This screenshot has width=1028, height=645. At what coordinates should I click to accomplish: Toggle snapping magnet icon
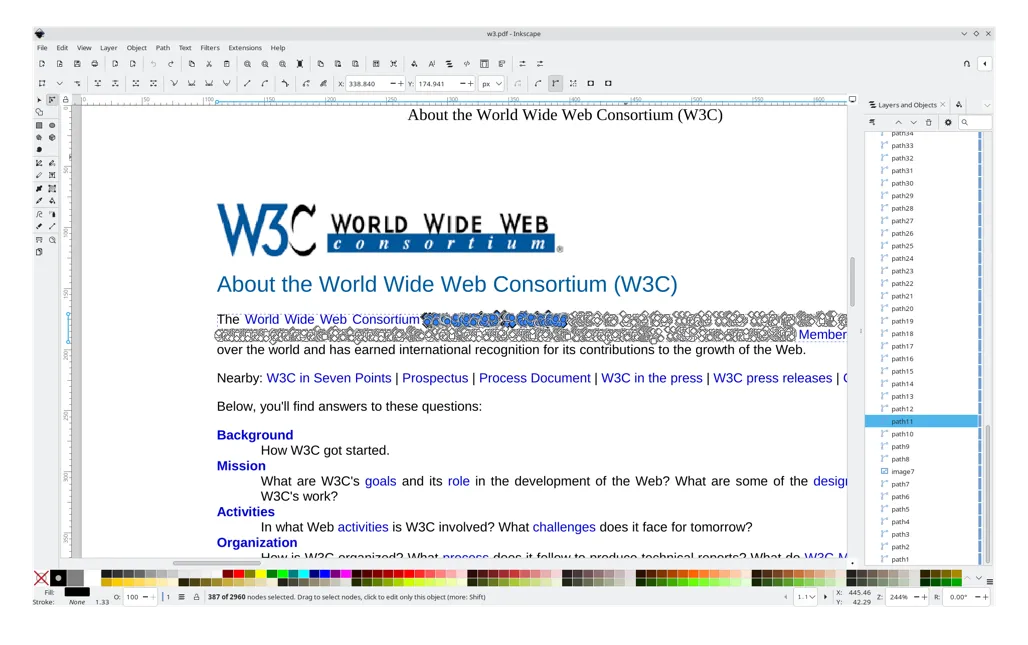tap(967, 64)
